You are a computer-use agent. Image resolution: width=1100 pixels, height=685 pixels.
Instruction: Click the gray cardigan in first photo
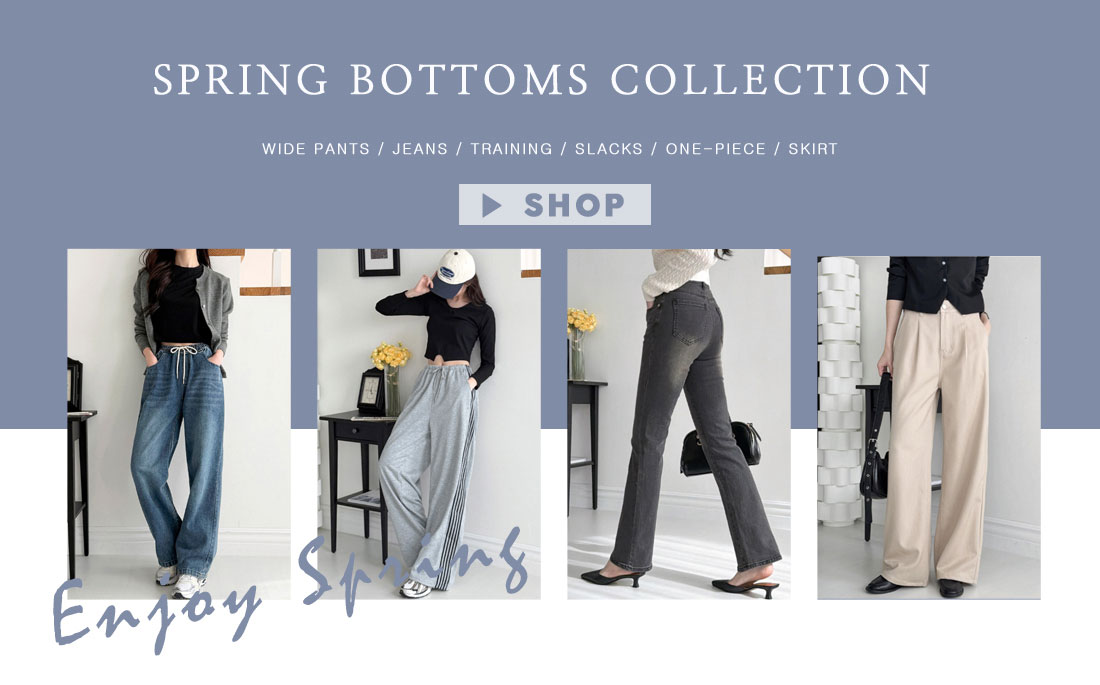coord(184,313)
